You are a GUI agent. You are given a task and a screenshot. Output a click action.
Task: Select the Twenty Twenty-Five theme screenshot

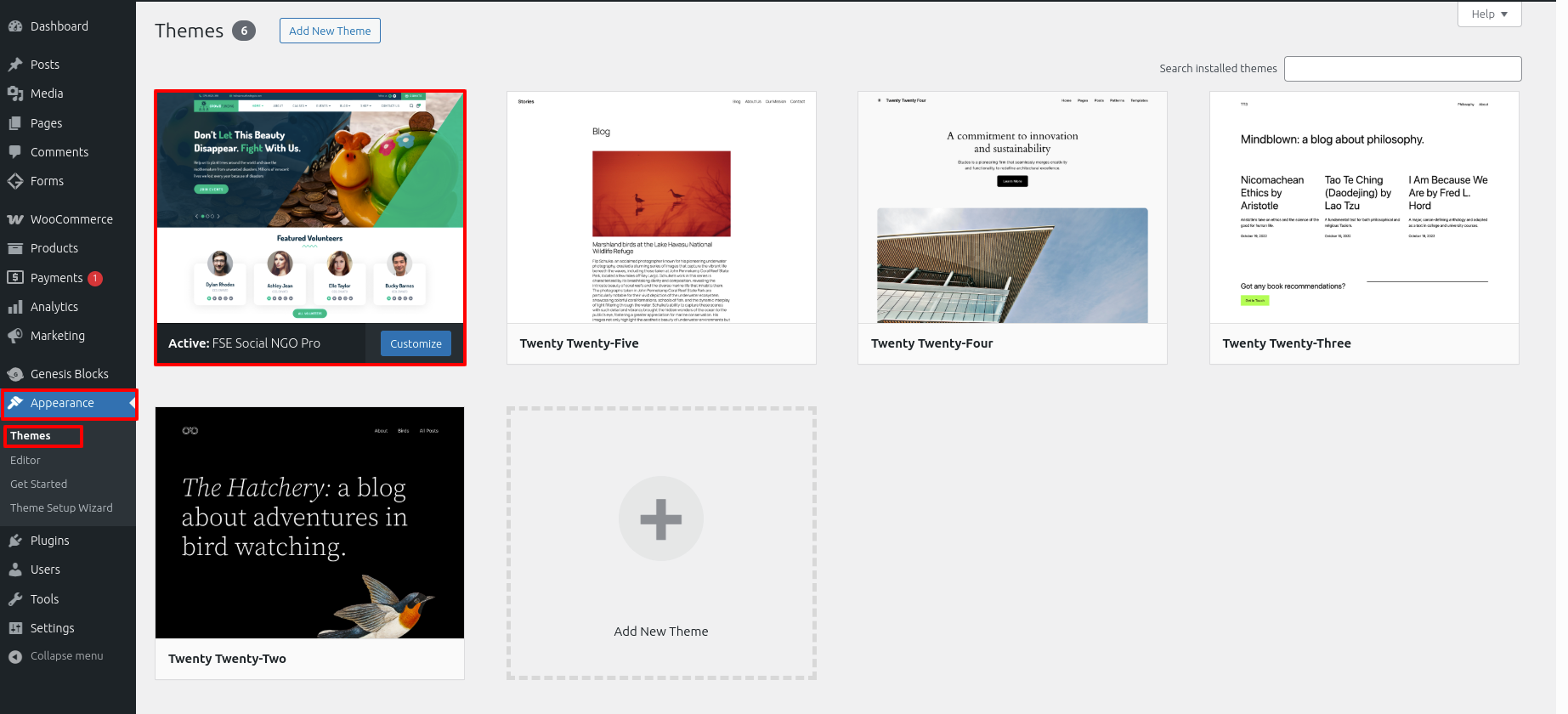(x=661, y=207)
